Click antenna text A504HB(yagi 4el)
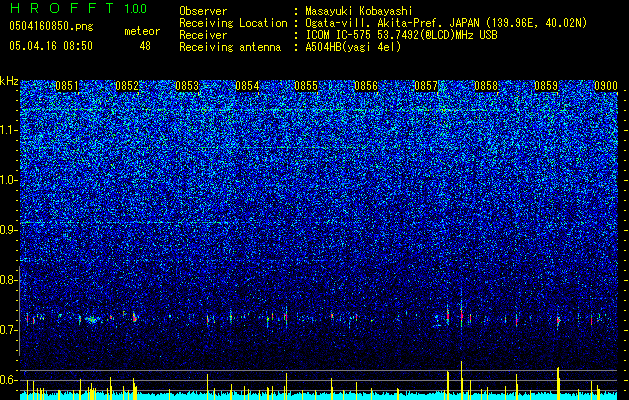 (353, 47)
